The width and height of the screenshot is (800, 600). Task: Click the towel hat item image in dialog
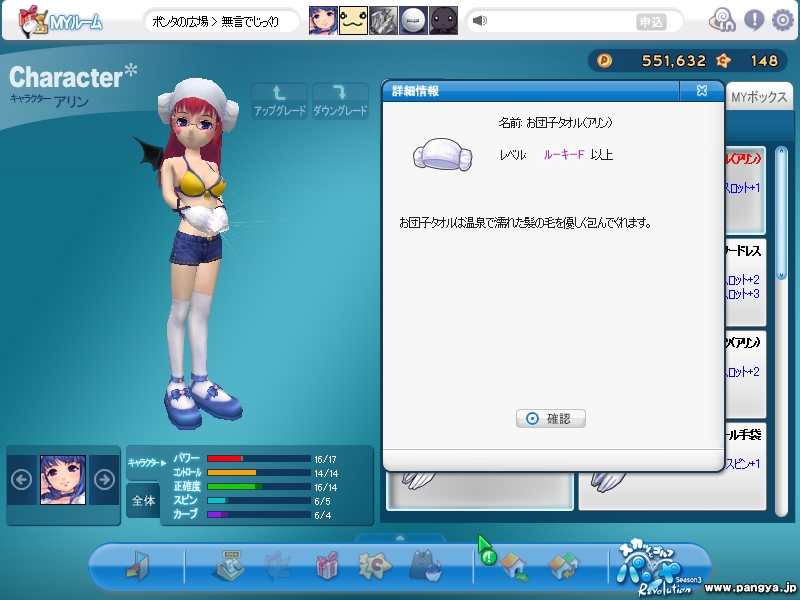(442, 155)
